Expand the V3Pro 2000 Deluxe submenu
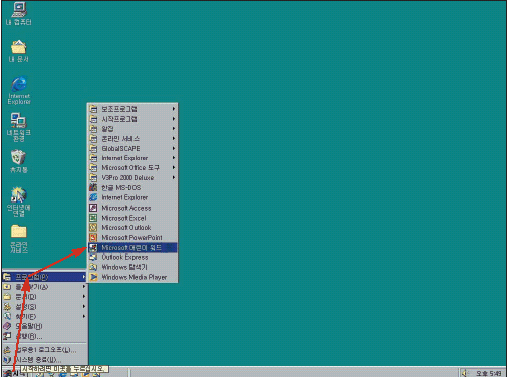Screen dimensions: 507x377 (x=133, y=178)
